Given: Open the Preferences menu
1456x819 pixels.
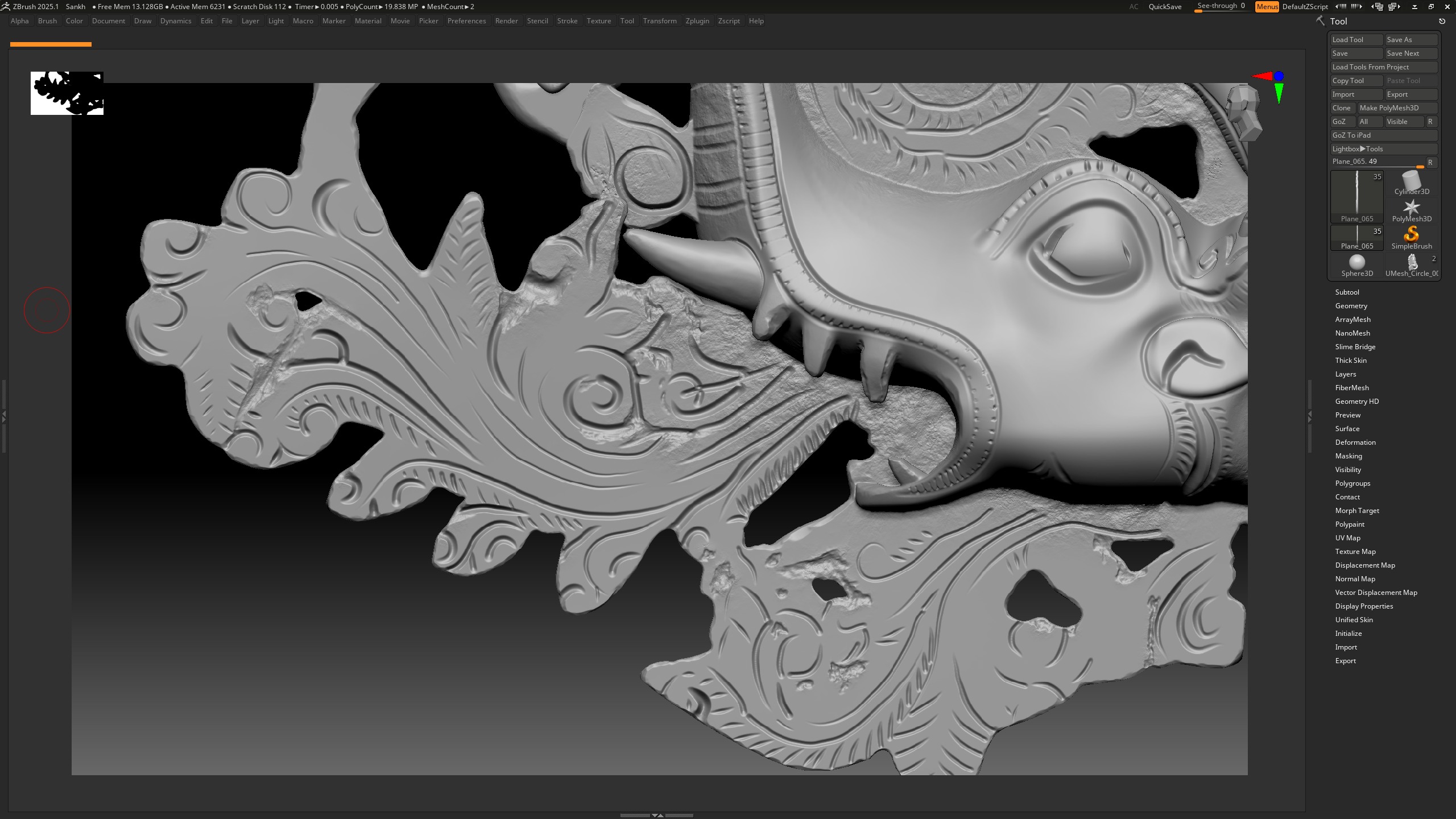Looking at the screenshot, I should click(466, 21).
